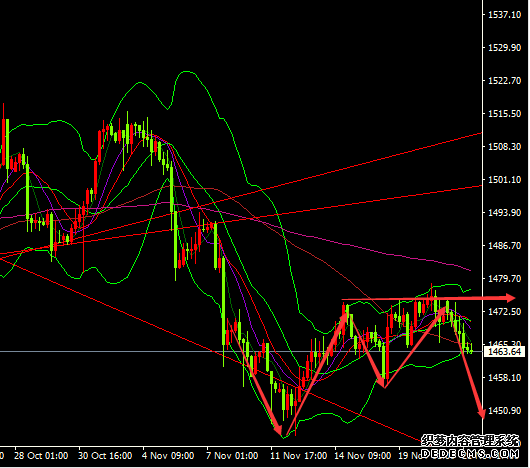This screenshot has width=530, height=468.
Task: Select the 1493.90 price level label
Action: pos(505,213)
